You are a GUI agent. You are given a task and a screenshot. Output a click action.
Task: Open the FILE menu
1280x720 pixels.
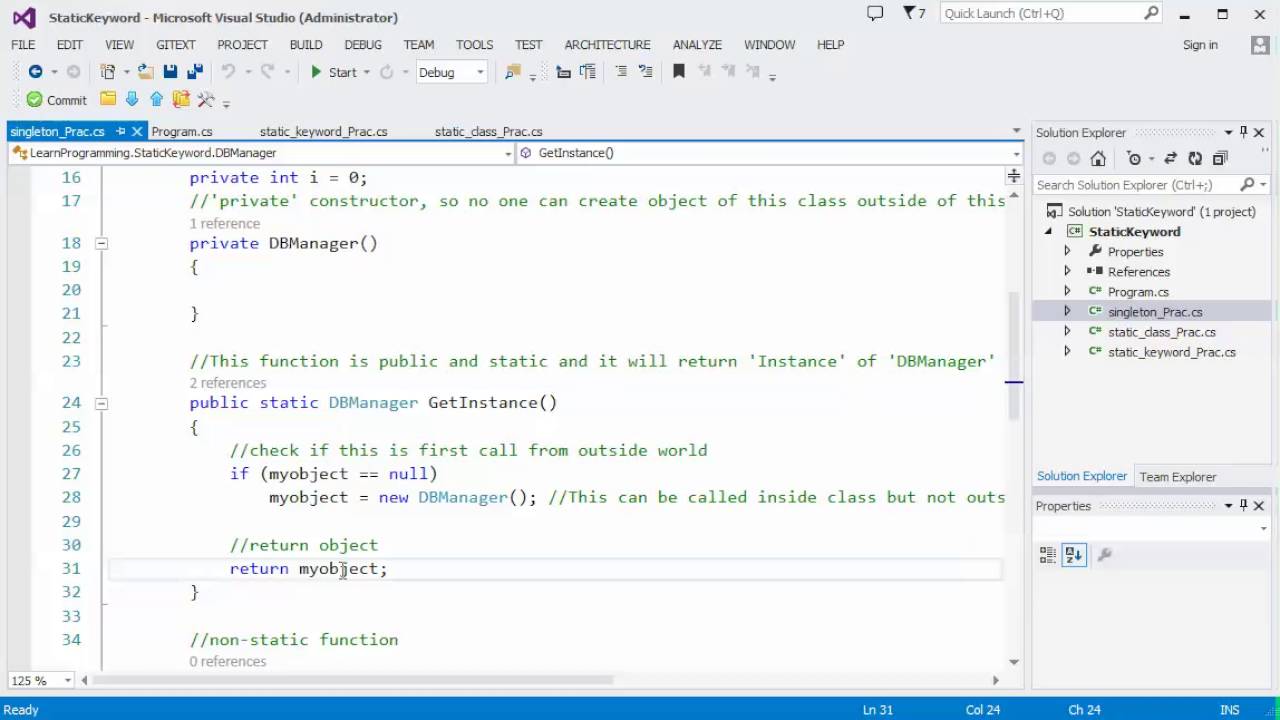click(x=23, y=44)
